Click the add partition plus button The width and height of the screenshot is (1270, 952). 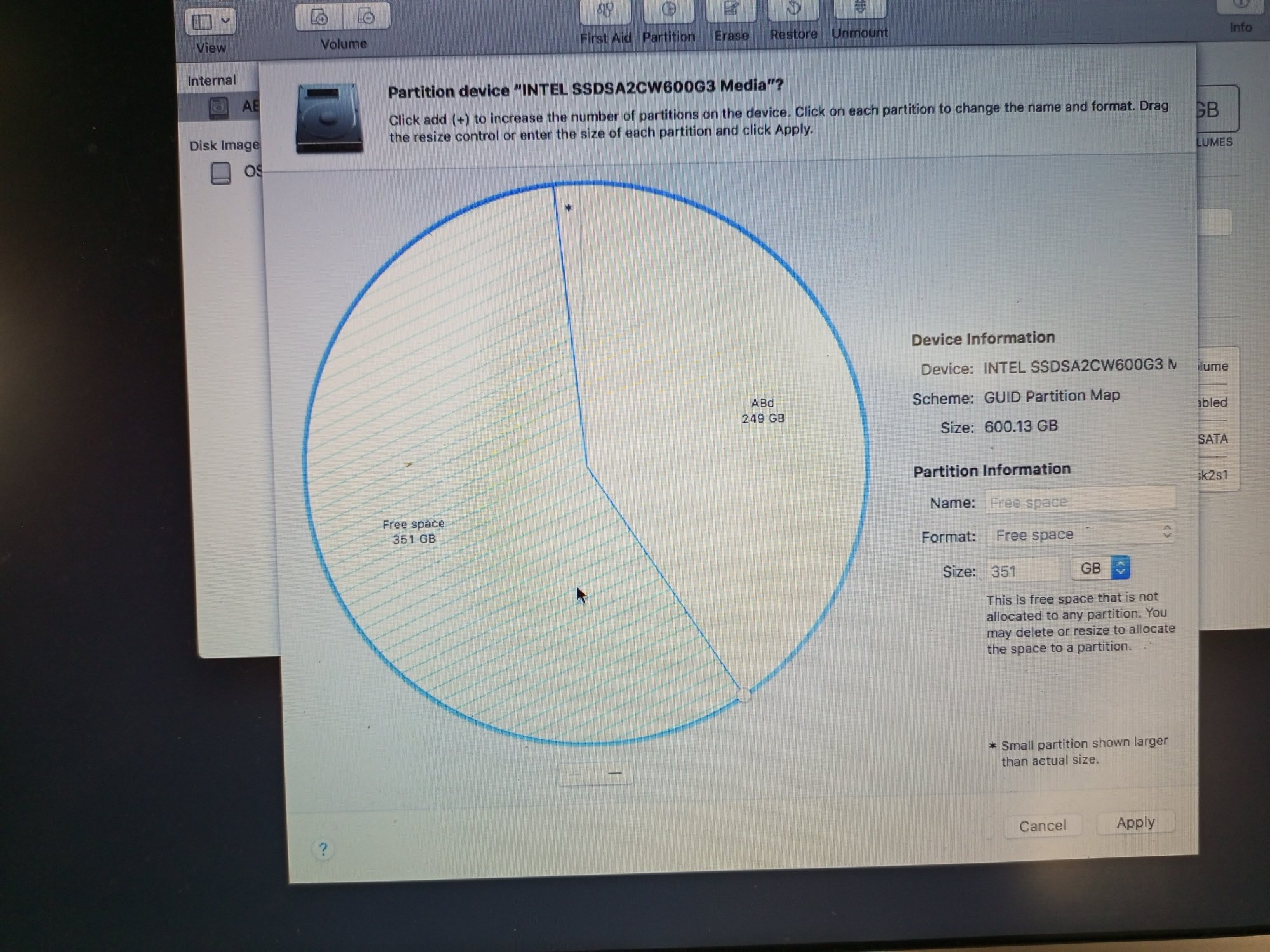576,774
